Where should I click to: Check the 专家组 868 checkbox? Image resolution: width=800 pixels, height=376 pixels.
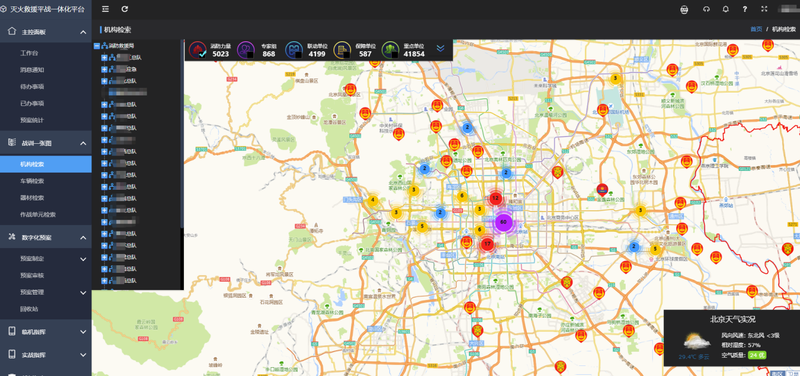coord(250,54)
